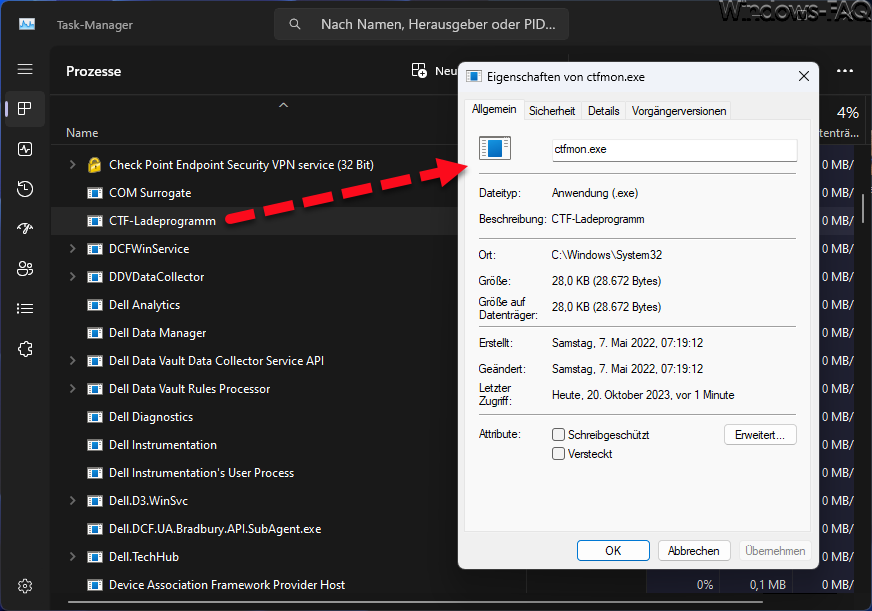The width and height of the screenshot is (872, 611).
Task: Expand the DDVDataCollector process group
Action: [72, 276]
